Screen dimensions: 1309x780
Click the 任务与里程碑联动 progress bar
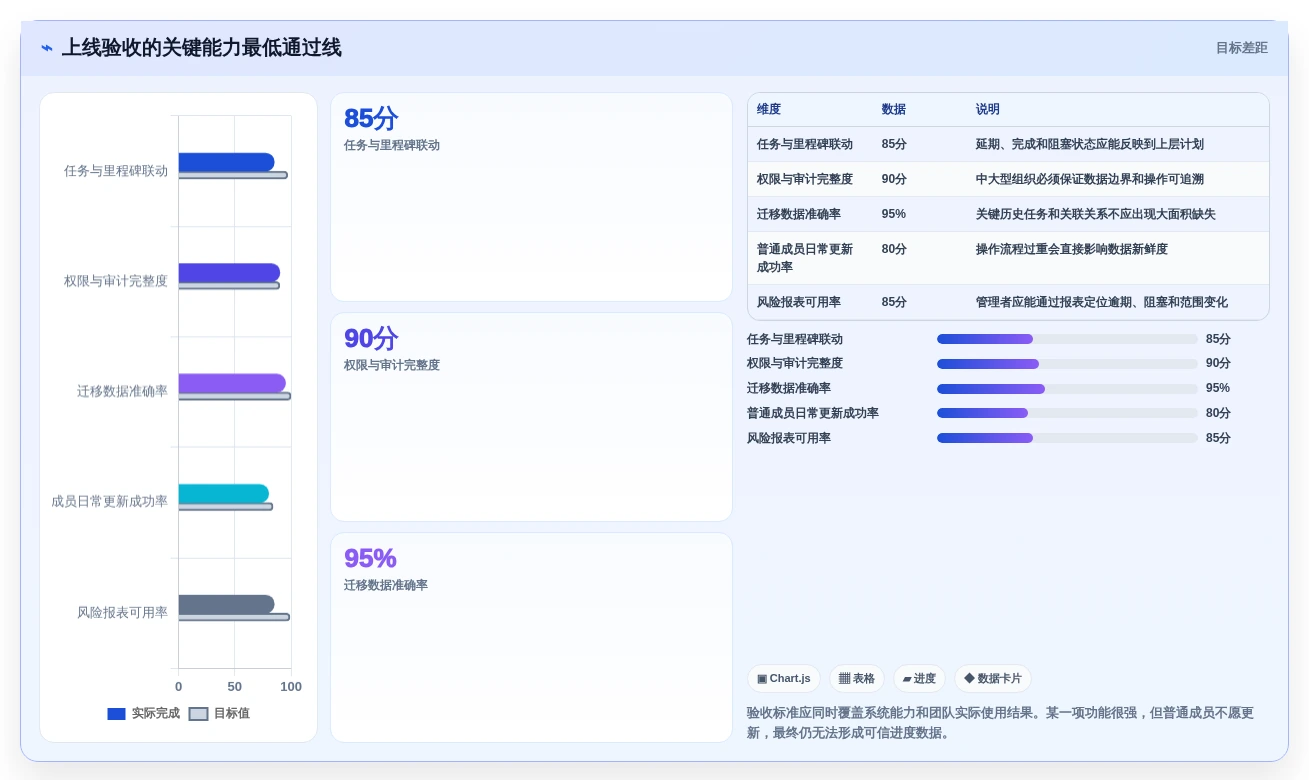point(1067,339)
